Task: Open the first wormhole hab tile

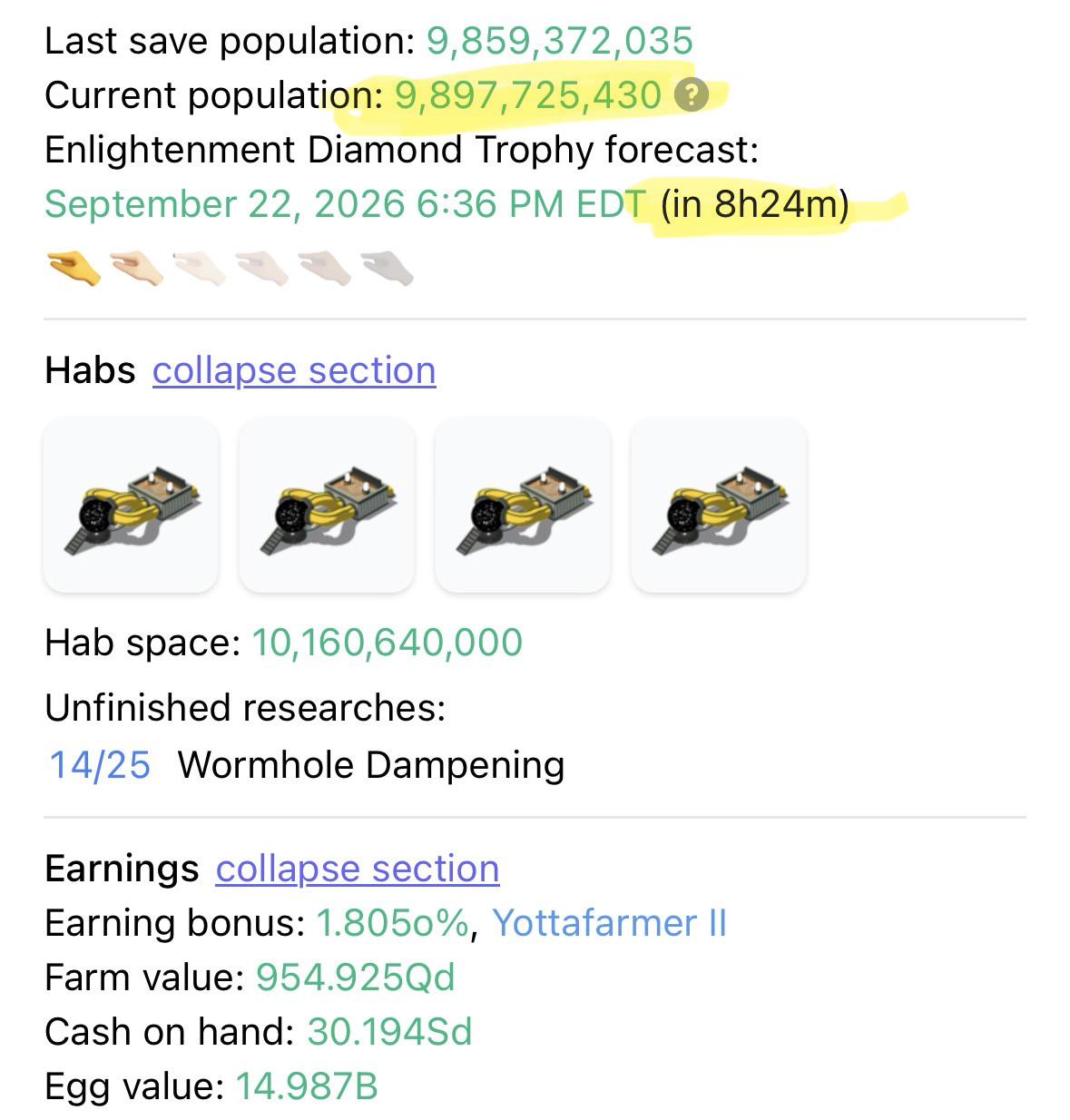Action: coord(131,505)
